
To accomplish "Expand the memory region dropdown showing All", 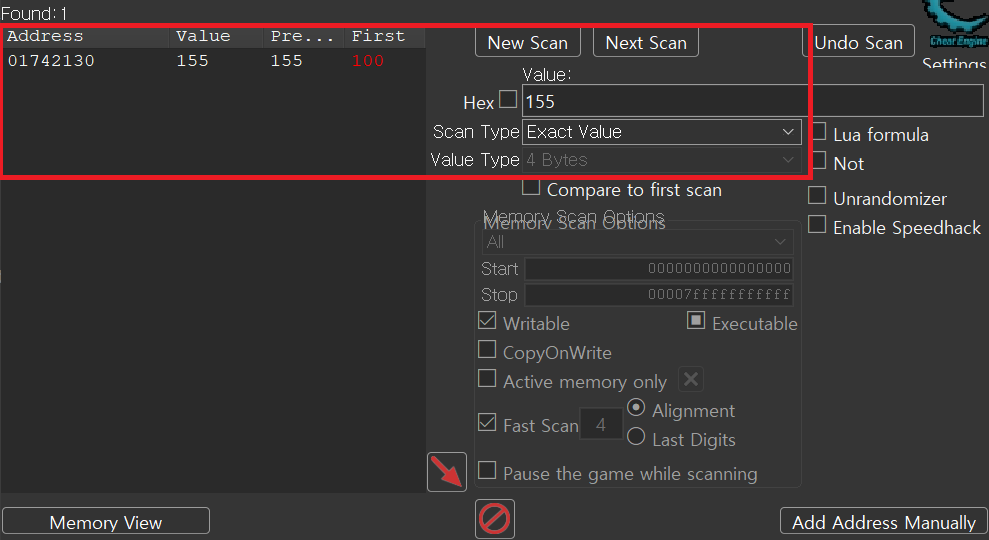I will pos(638,242).
